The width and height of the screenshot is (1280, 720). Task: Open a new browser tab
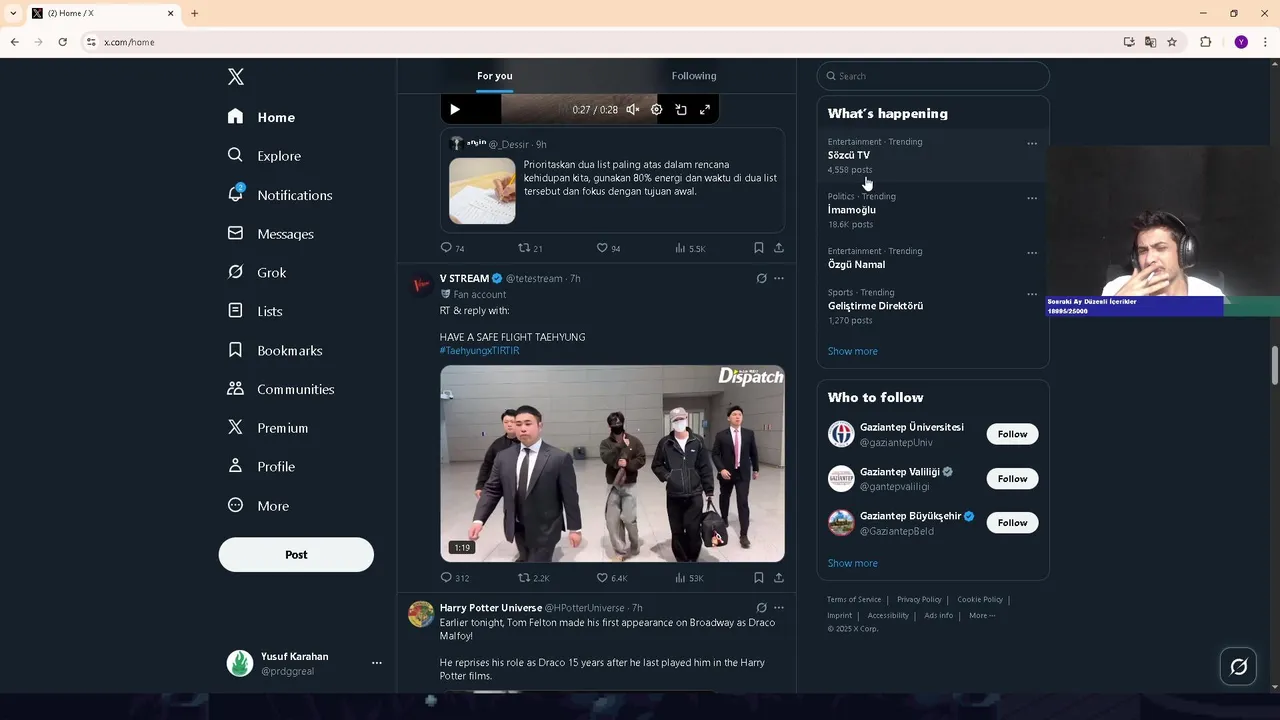coord(195,13)
